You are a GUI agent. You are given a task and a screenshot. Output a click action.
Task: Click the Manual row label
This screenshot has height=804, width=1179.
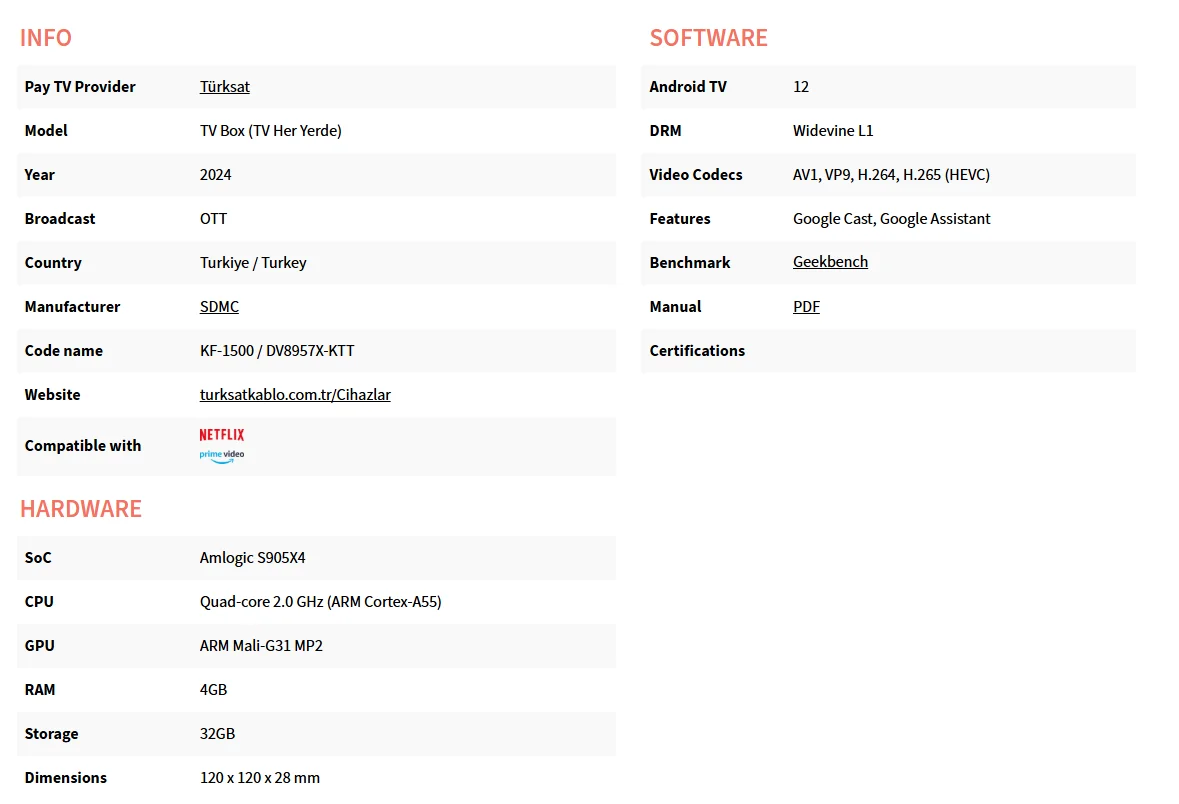pyautogui.click(x=675, y=307)
